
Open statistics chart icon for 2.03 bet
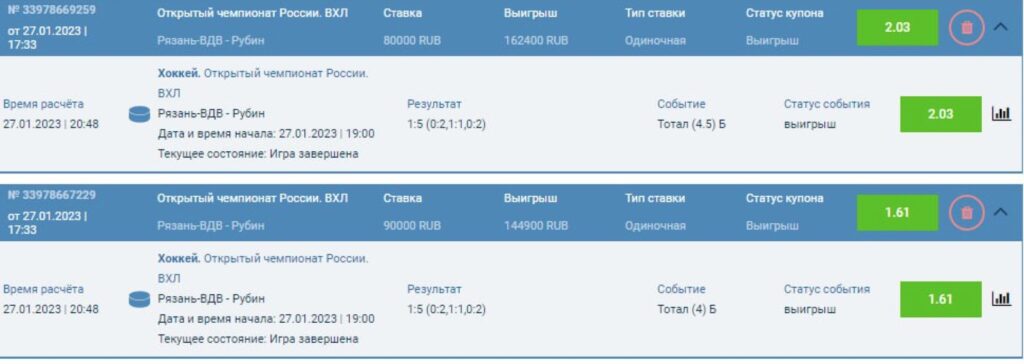click(1000, 114)
